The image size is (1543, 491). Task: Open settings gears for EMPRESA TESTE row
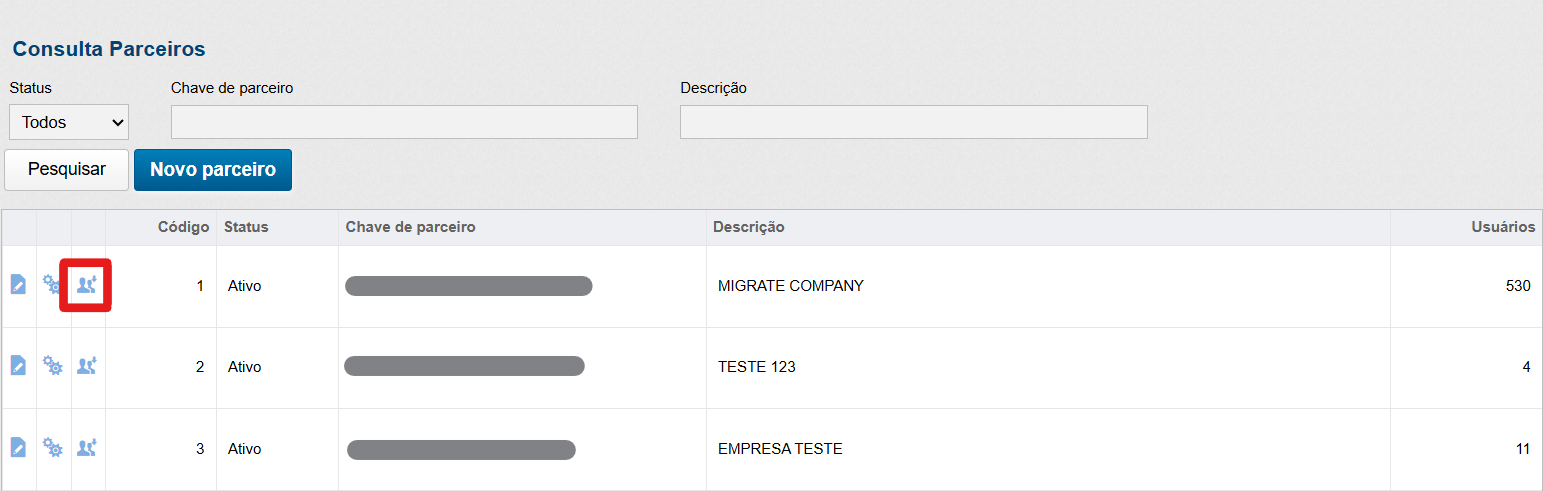point(53,447)
